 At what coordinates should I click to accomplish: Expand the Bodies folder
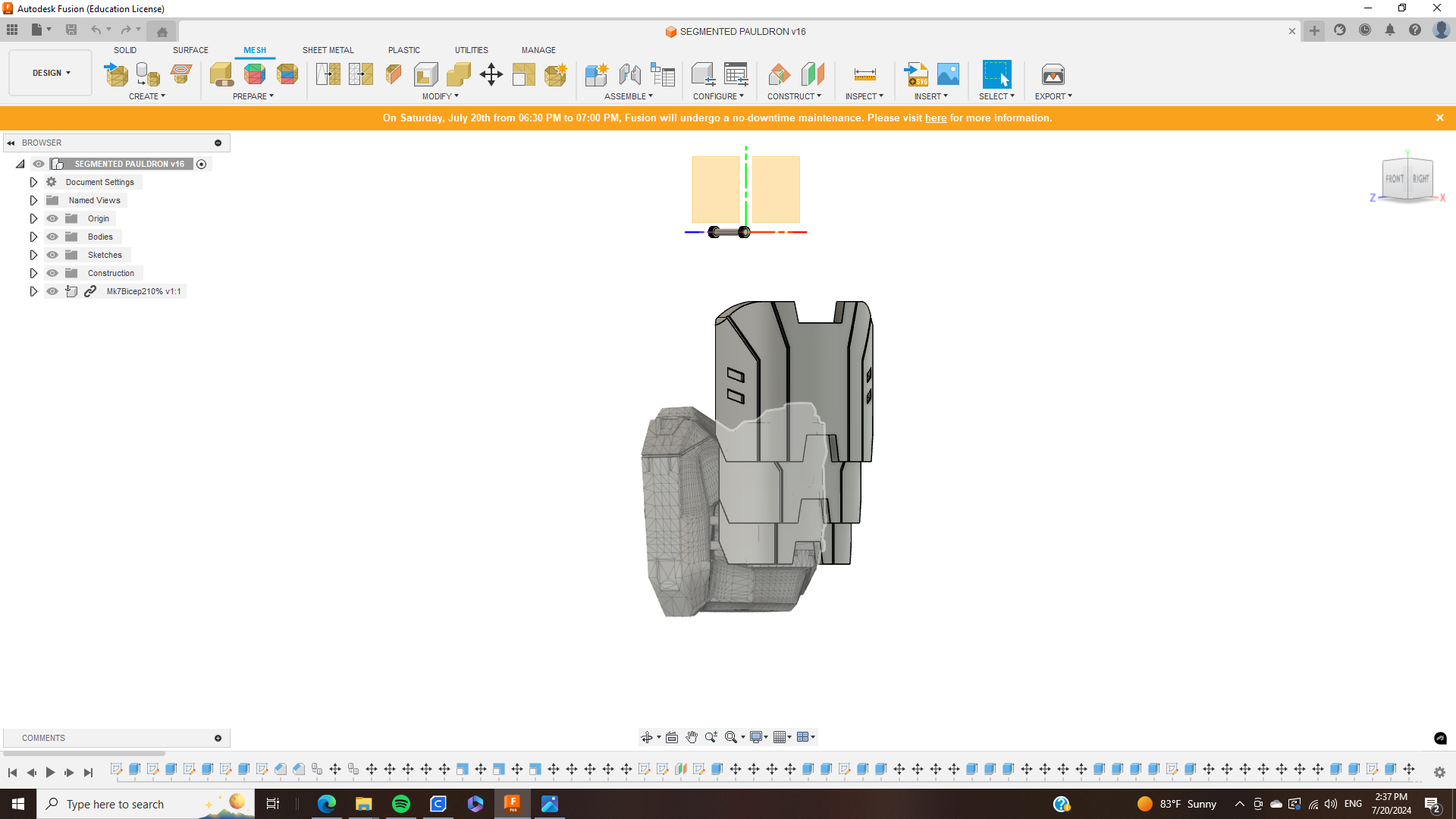point(33,237)
